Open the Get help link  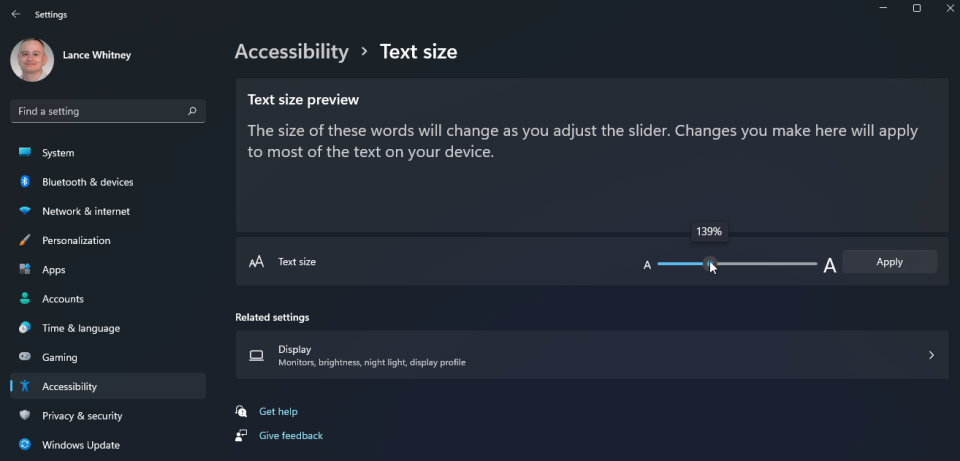(278, 411)
